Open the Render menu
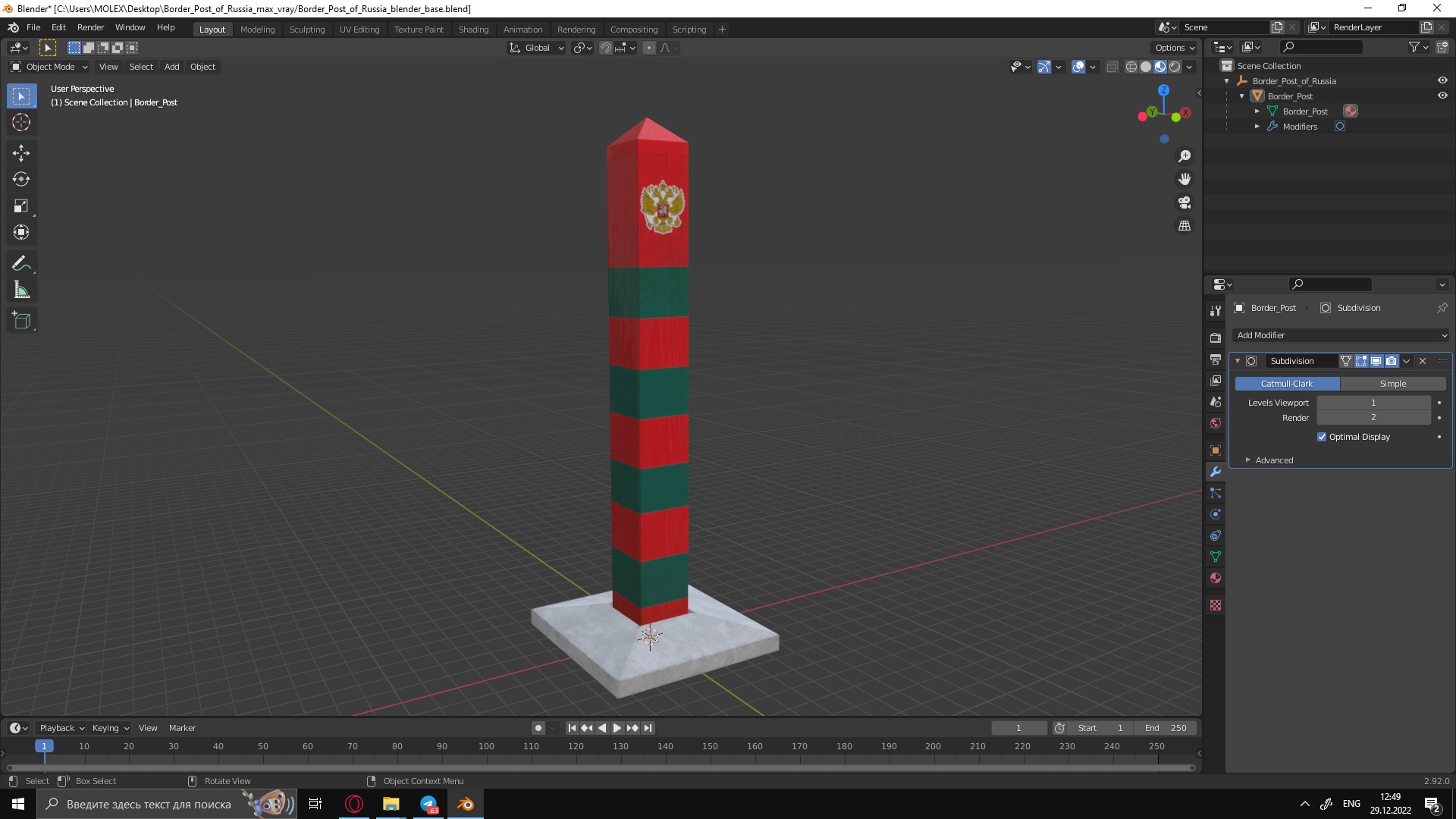Image resolution: width=1456 pixels, height=819 pixels. point(90,27)
